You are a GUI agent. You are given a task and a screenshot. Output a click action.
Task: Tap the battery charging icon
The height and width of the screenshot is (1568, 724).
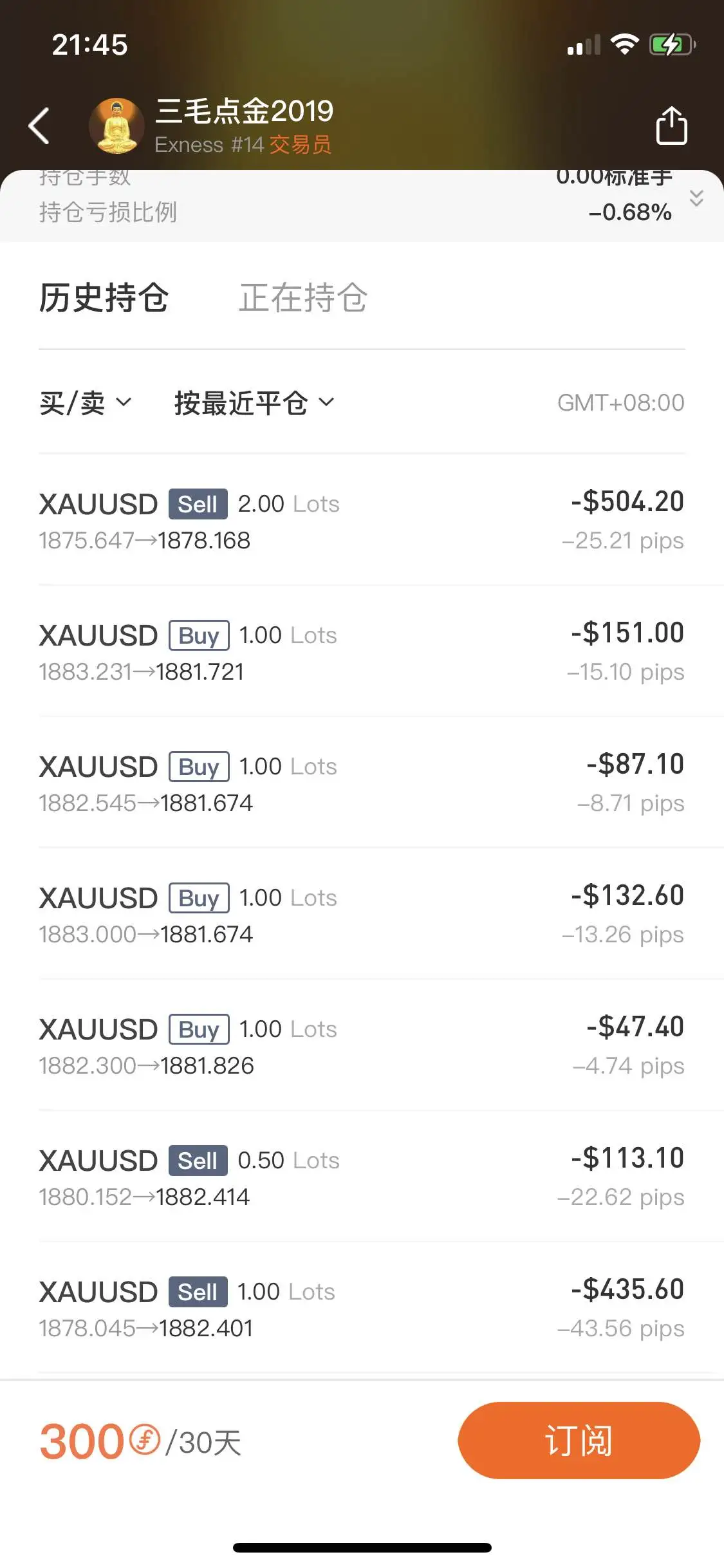tap(673, 44)
